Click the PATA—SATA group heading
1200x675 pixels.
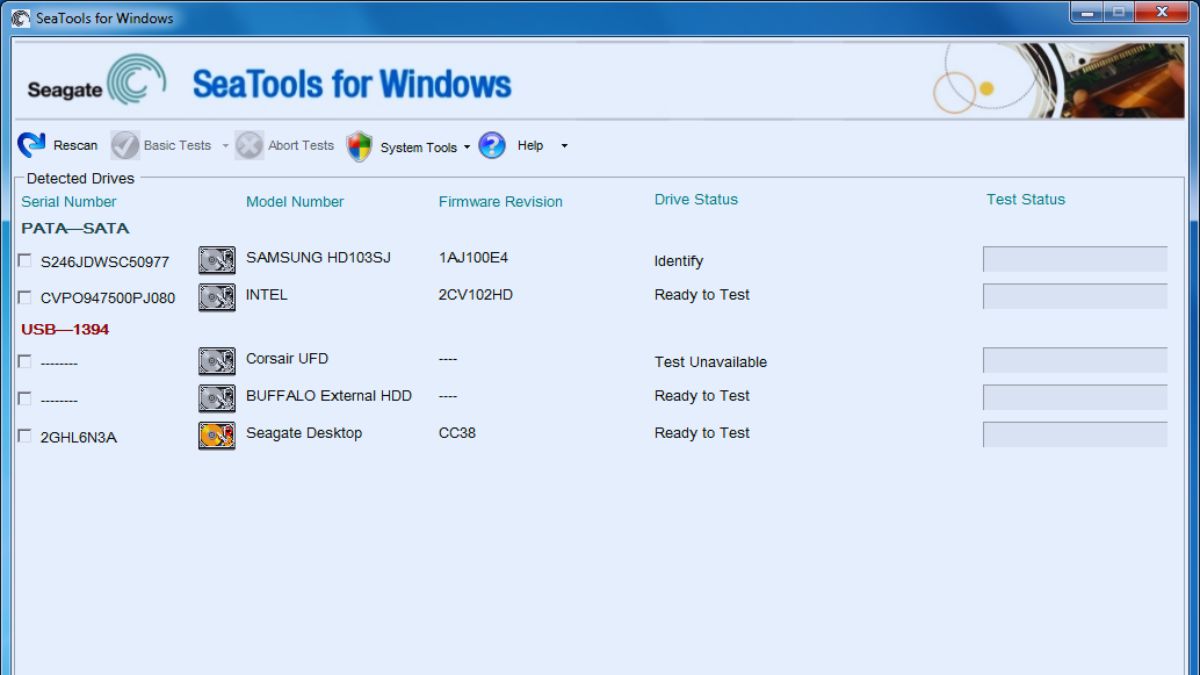pos(75,228)
